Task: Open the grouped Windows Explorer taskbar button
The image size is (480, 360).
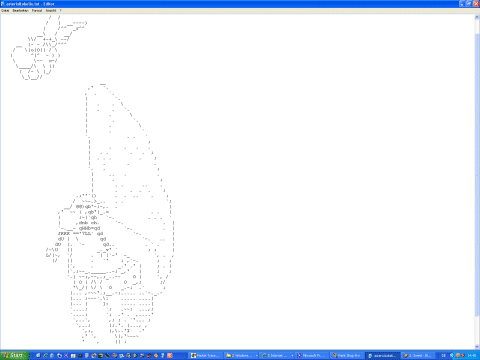Action: (x=242, y=356)
